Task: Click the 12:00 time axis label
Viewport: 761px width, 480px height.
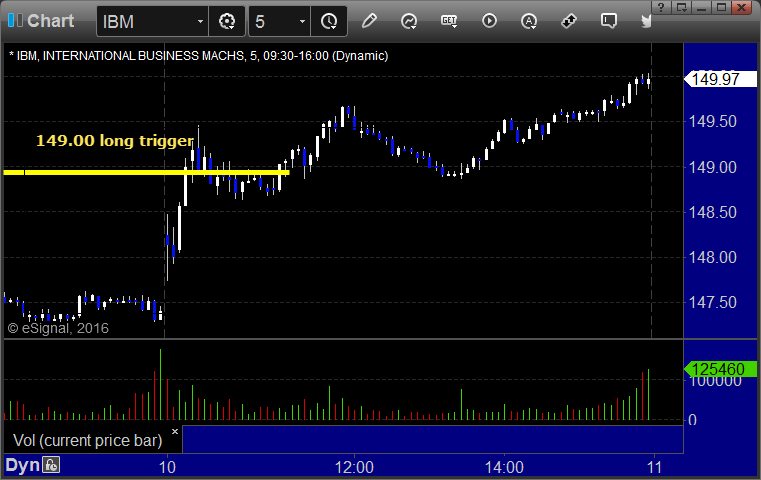Action: tap(354, 467)
